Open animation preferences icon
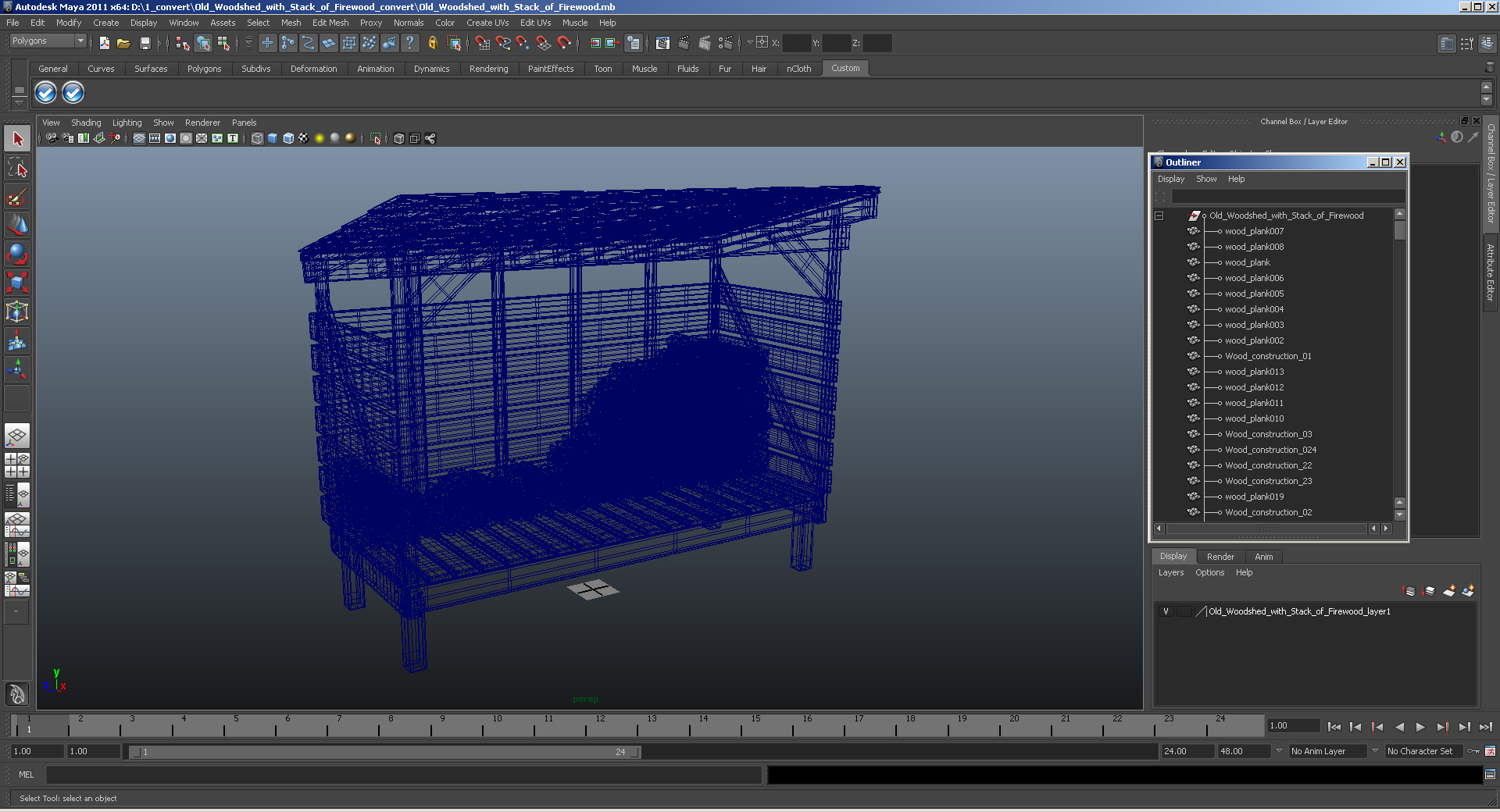Screen dimensions: 1500x812 (1490, 751)
